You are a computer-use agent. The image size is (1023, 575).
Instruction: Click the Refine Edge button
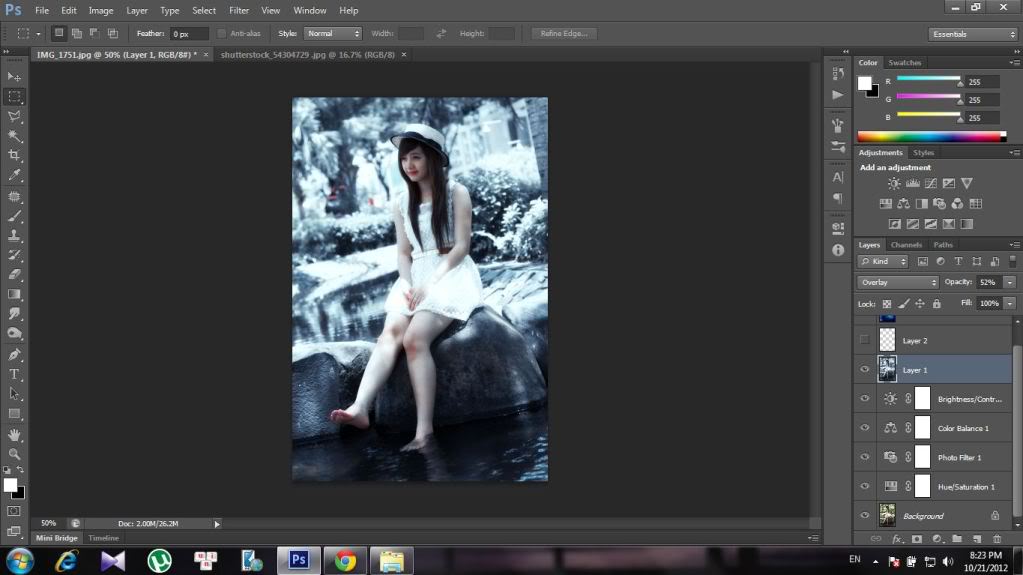tap(564, 33)
